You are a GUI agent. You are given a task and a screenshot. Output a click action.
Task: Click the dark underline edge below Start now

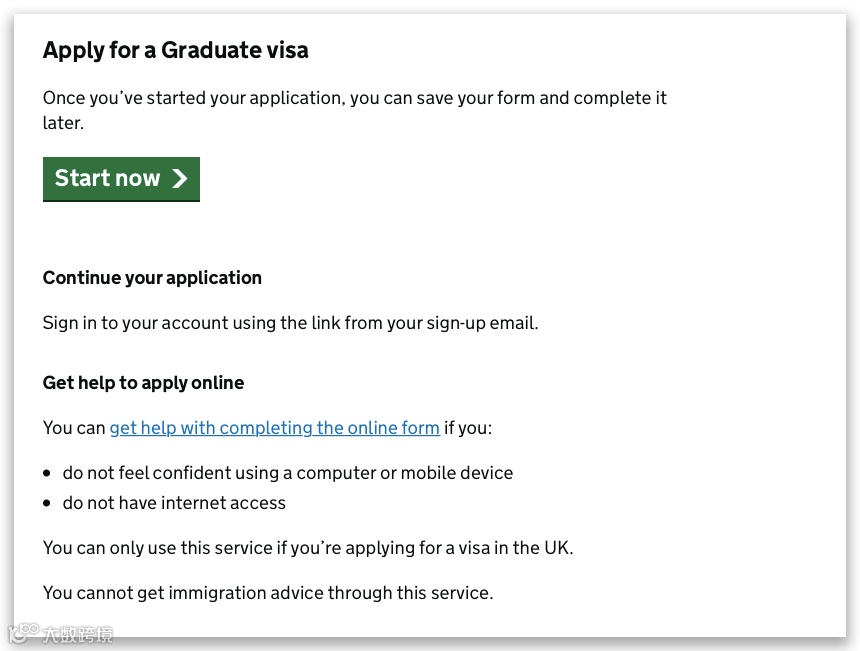[120, 200]
